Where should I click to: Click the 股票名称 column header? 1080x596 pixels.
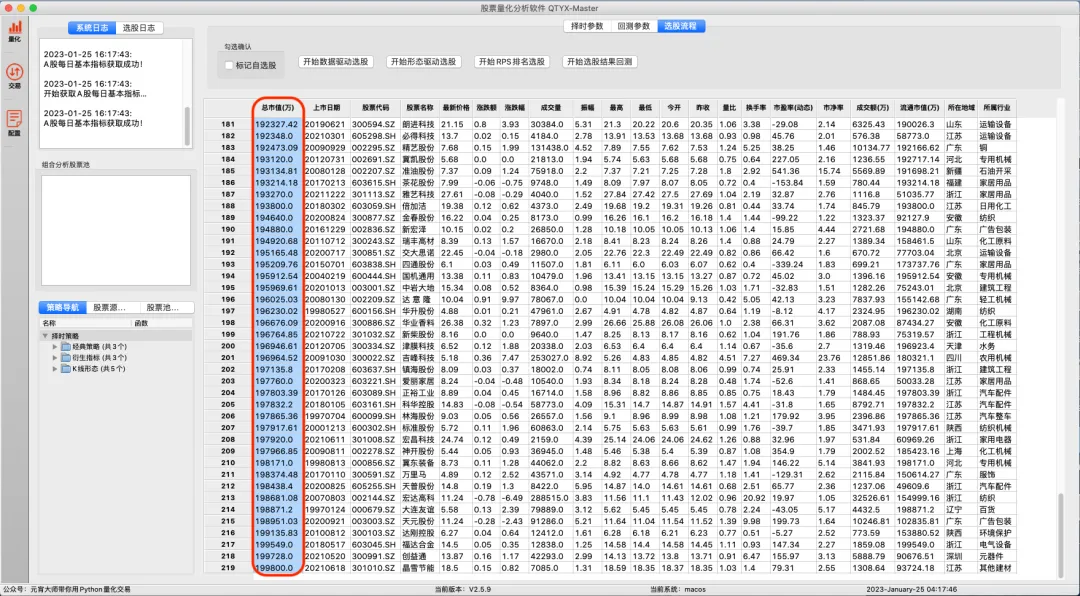419,107
